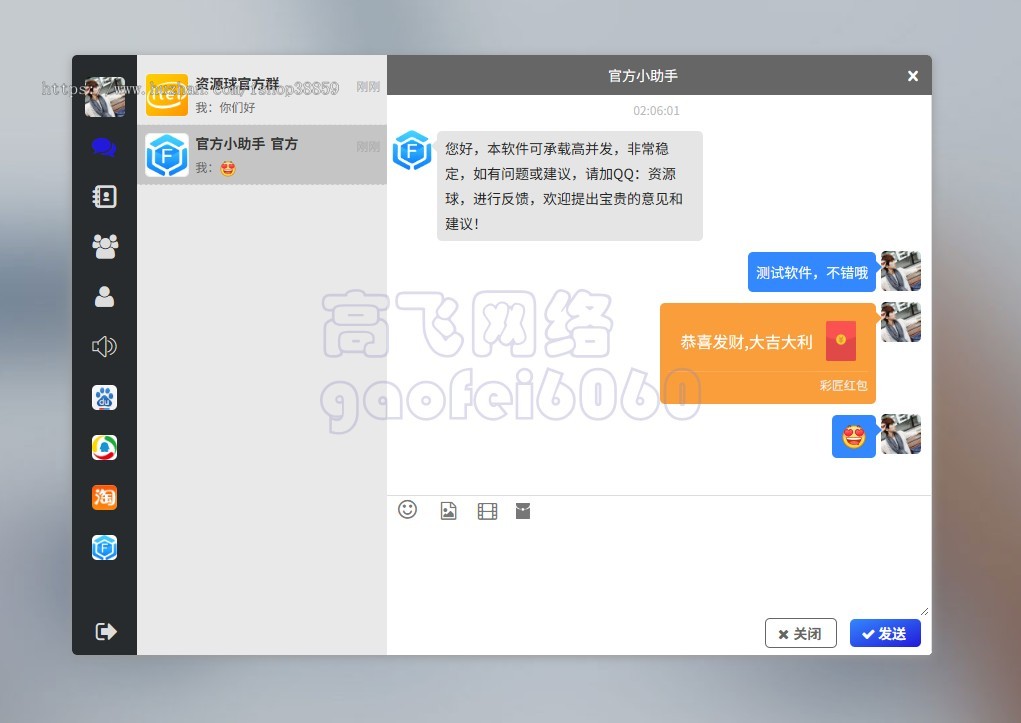Click the 资源球官方群 yellow group avatar
Screen dimensions: 1021x723
[167, 95]
